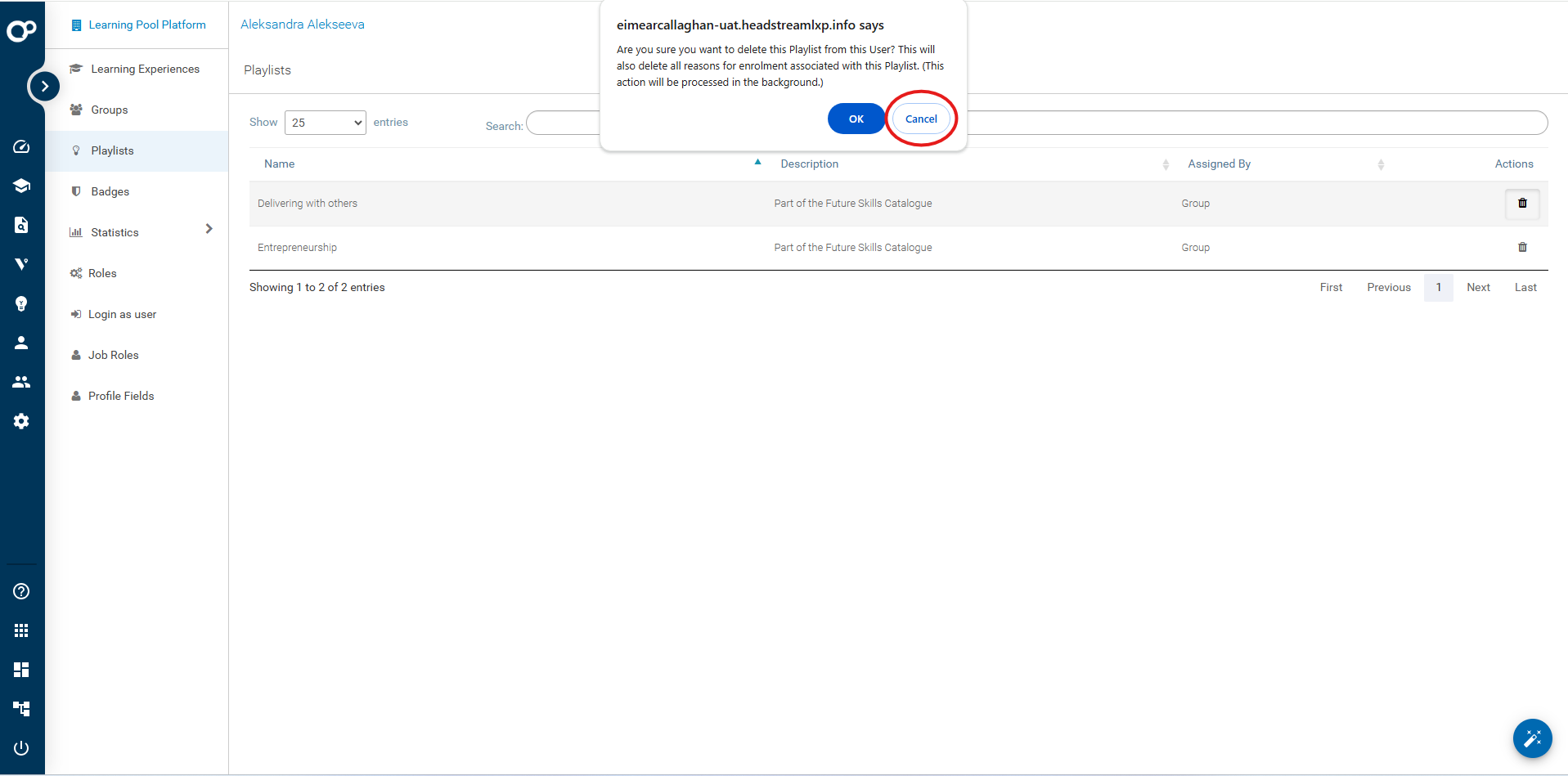Open the dashboard speedometer icon in sidebar
Image resolution: width=1568 pixels, height=776 pixels.
pos(21,147)
